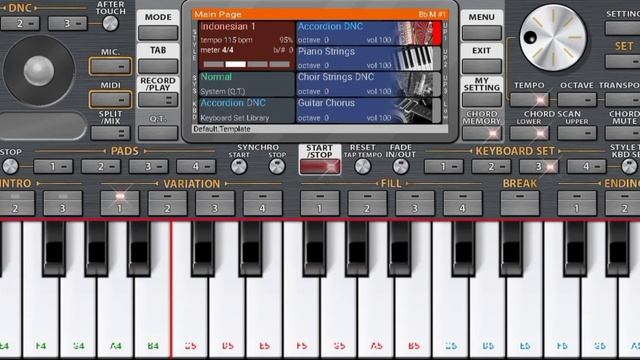This screenshot has width=640, height=360.
Task: Click the SYNCHRO START knob button
Action: click(x=239, y=166)
